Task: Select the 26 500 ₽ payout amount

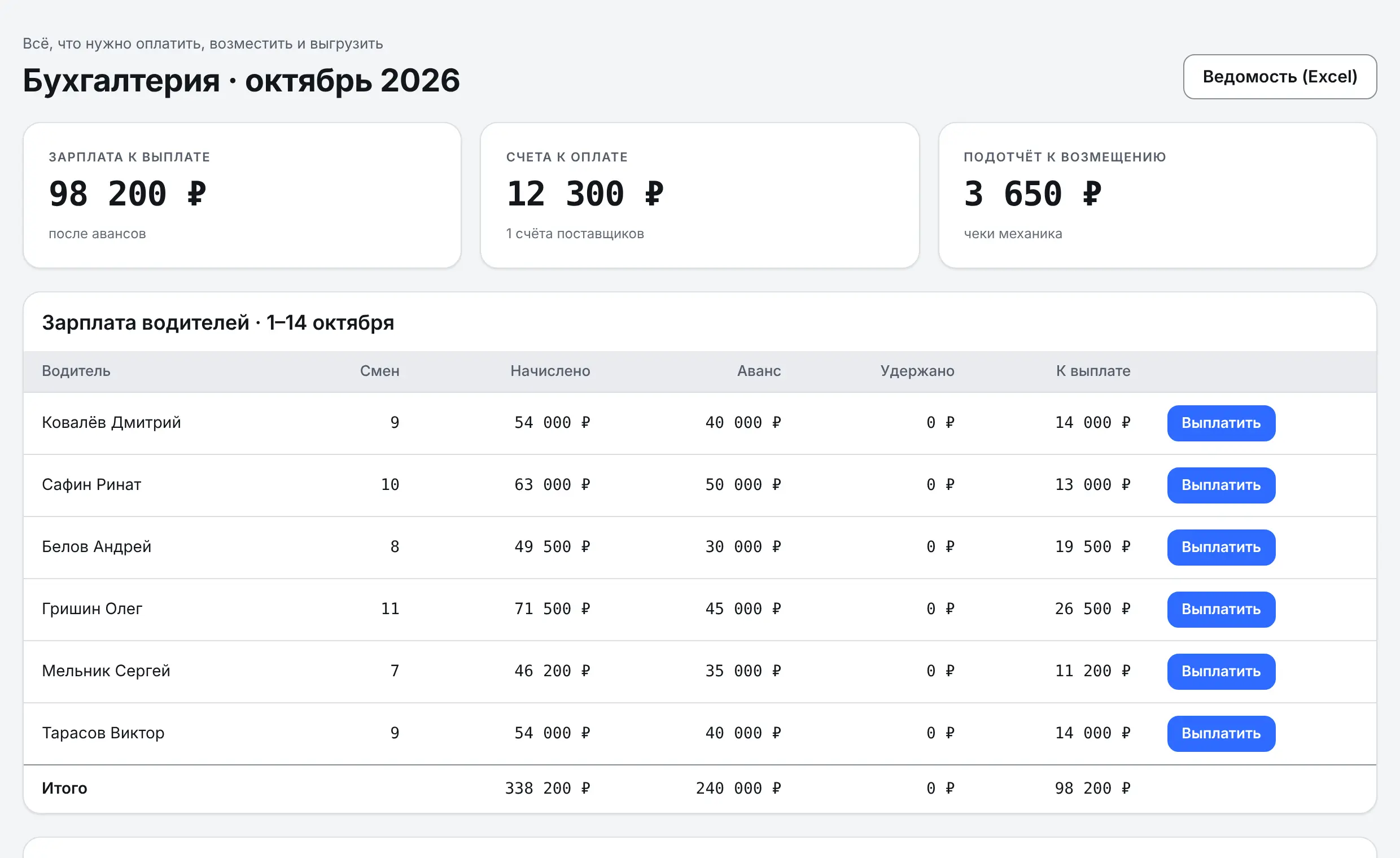Action: click(x=1092, y=609)
